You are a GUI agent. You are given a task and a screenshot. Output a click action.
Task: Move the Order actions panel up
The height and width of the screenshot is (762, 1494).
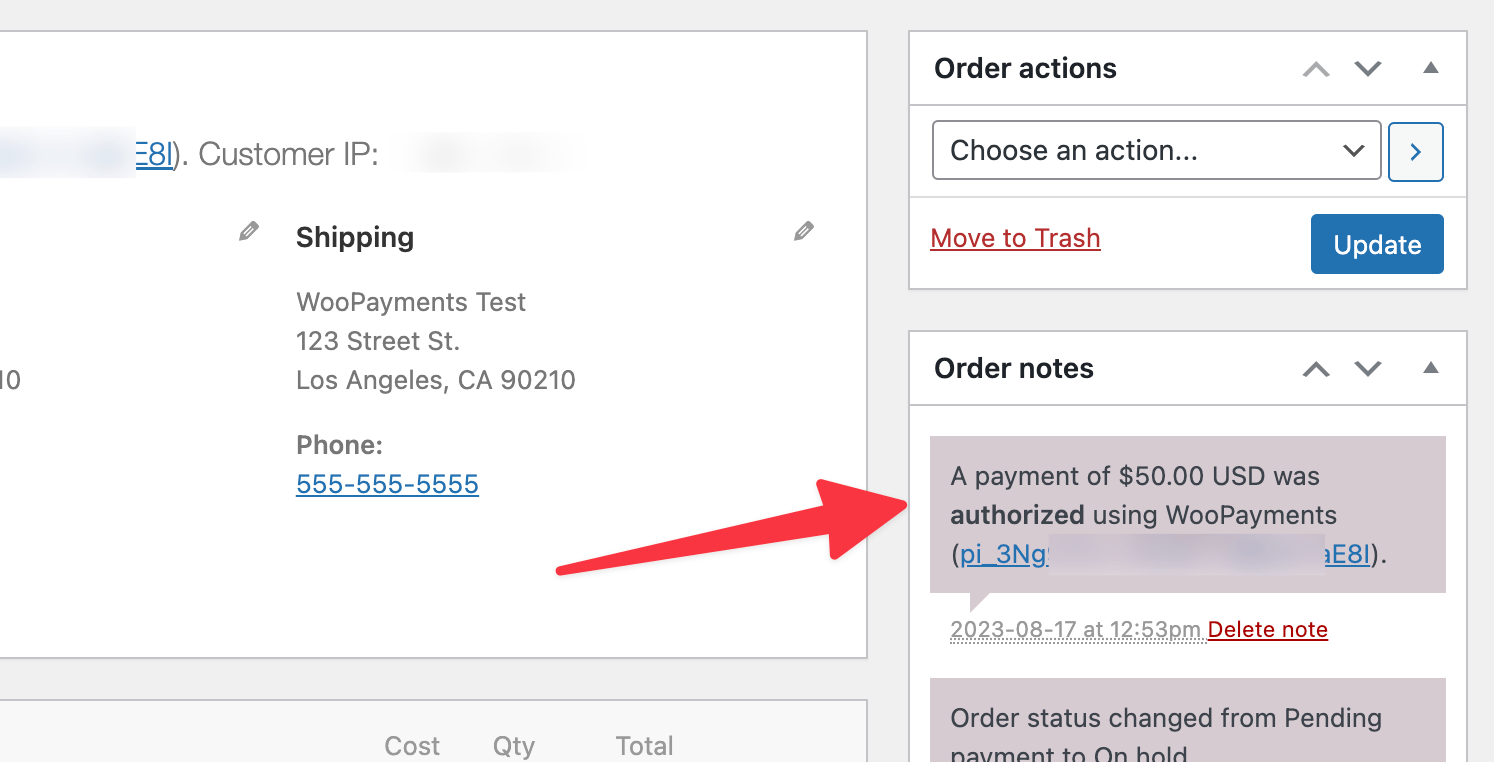click(1315, 69)
